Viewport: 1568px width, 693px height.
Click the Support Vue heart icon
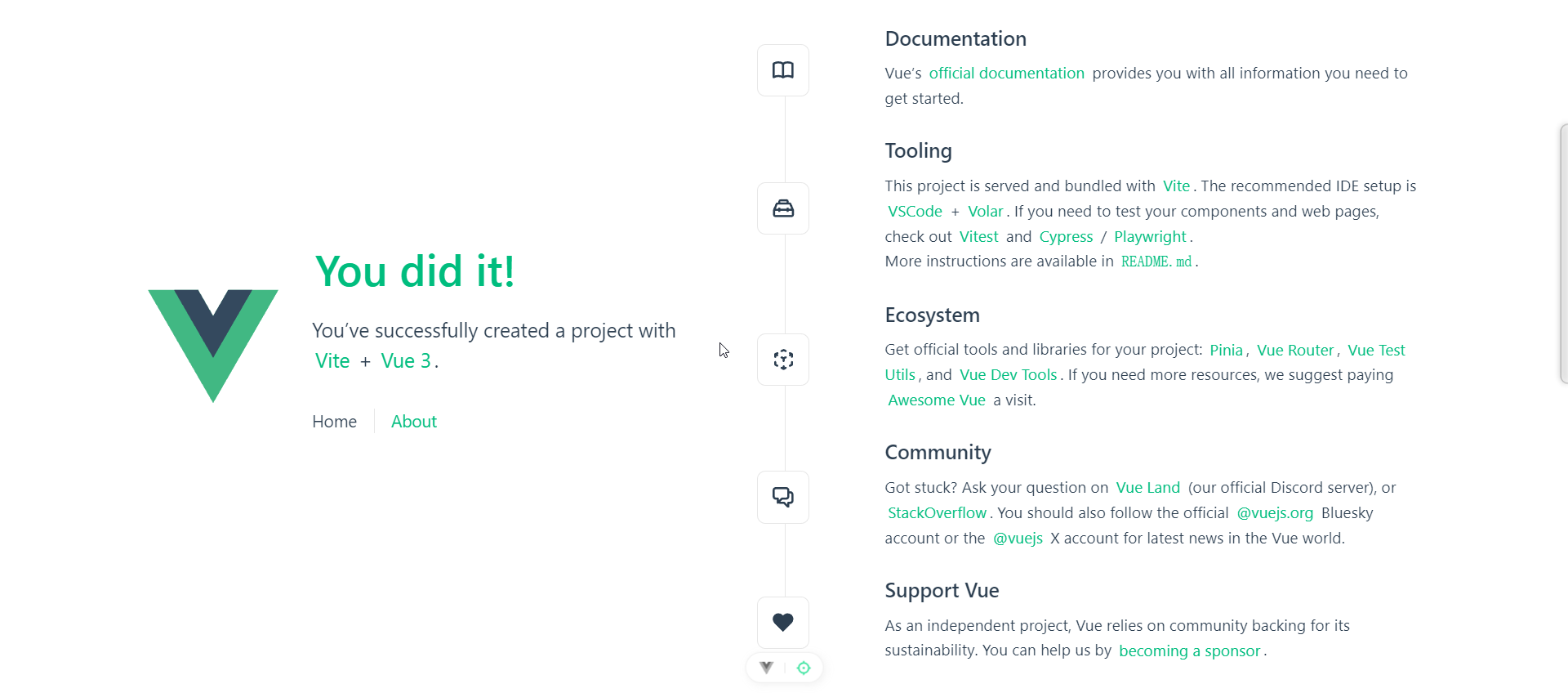783,623
